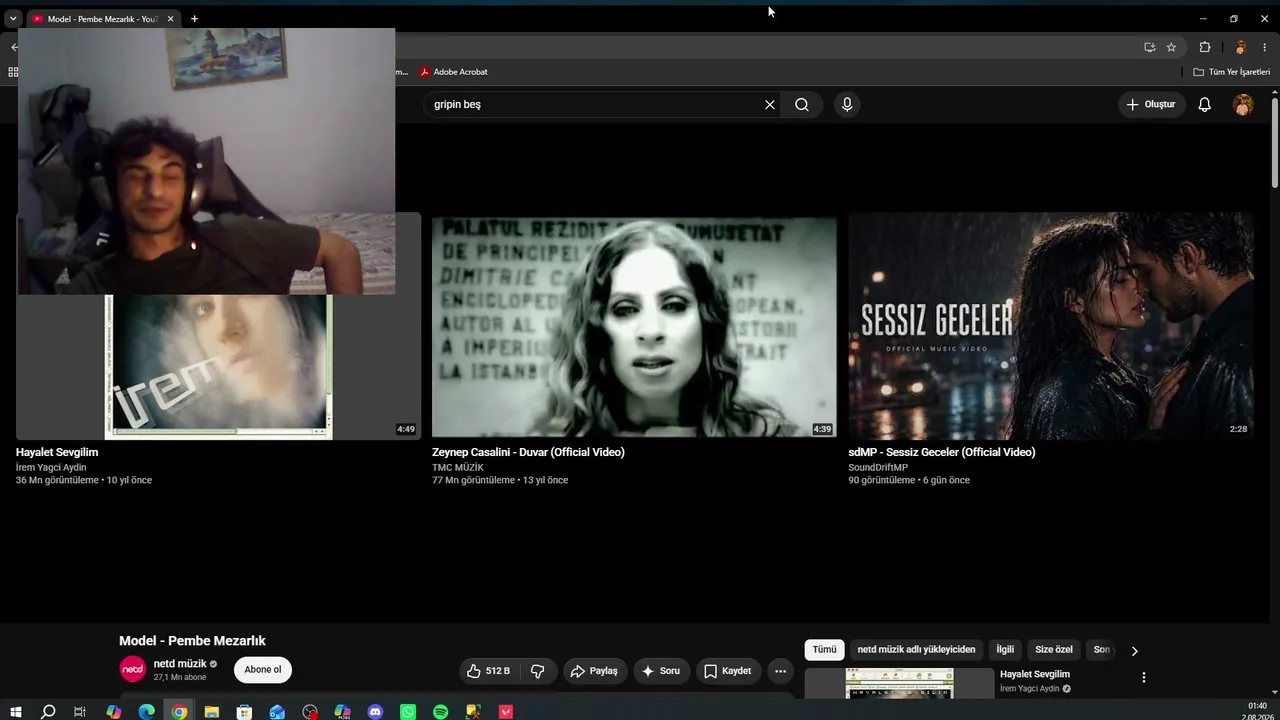The image size is (1280, 720).
Task: Open WhatsApp from the taskbar
Action: (408, 712)
